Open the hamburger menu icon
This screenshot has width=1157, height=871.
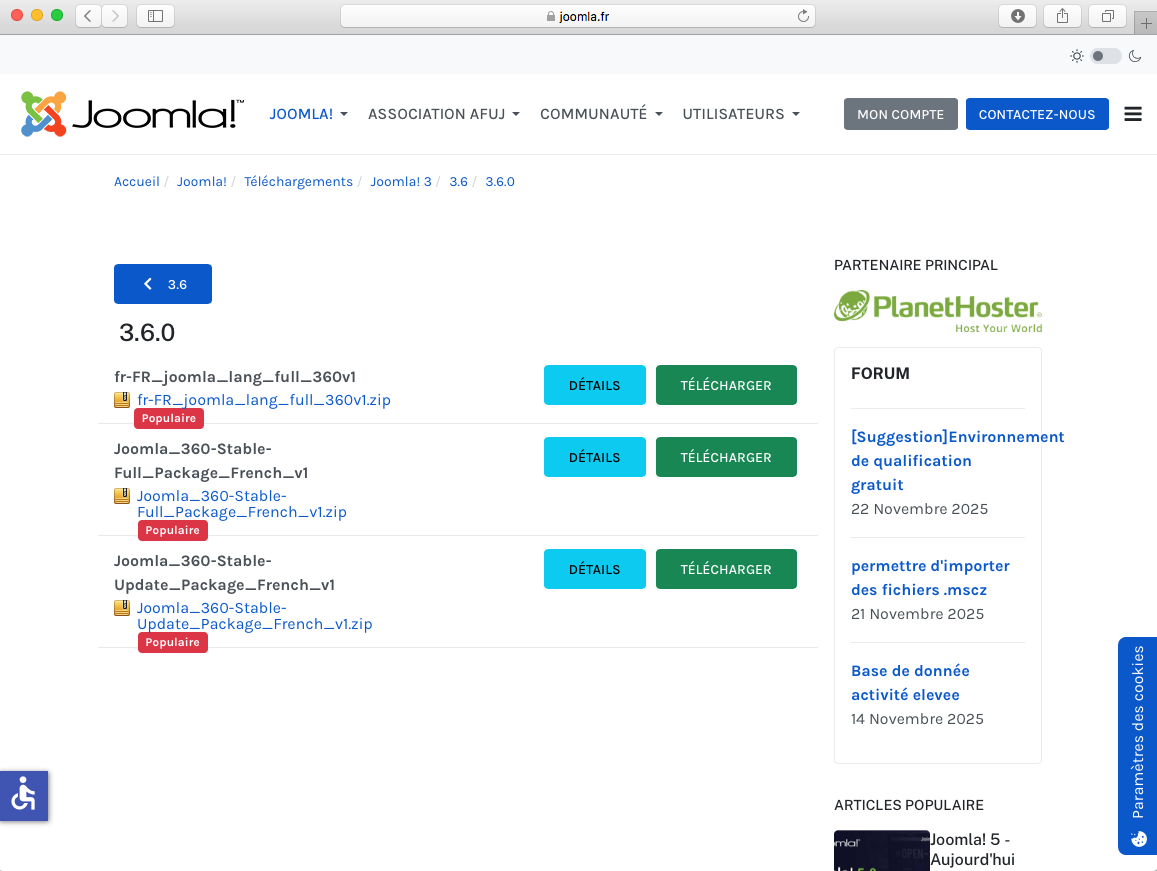1133,114
